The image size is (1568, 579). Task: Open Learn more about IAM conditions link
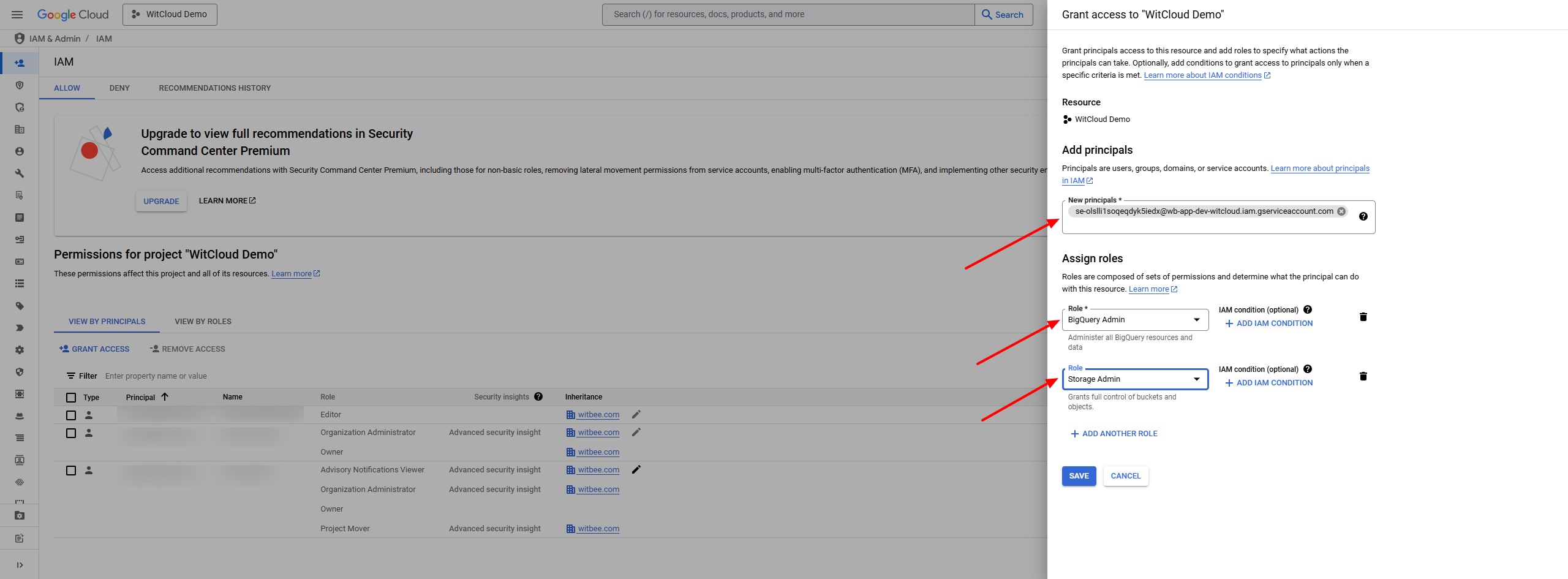[1207, 75]
